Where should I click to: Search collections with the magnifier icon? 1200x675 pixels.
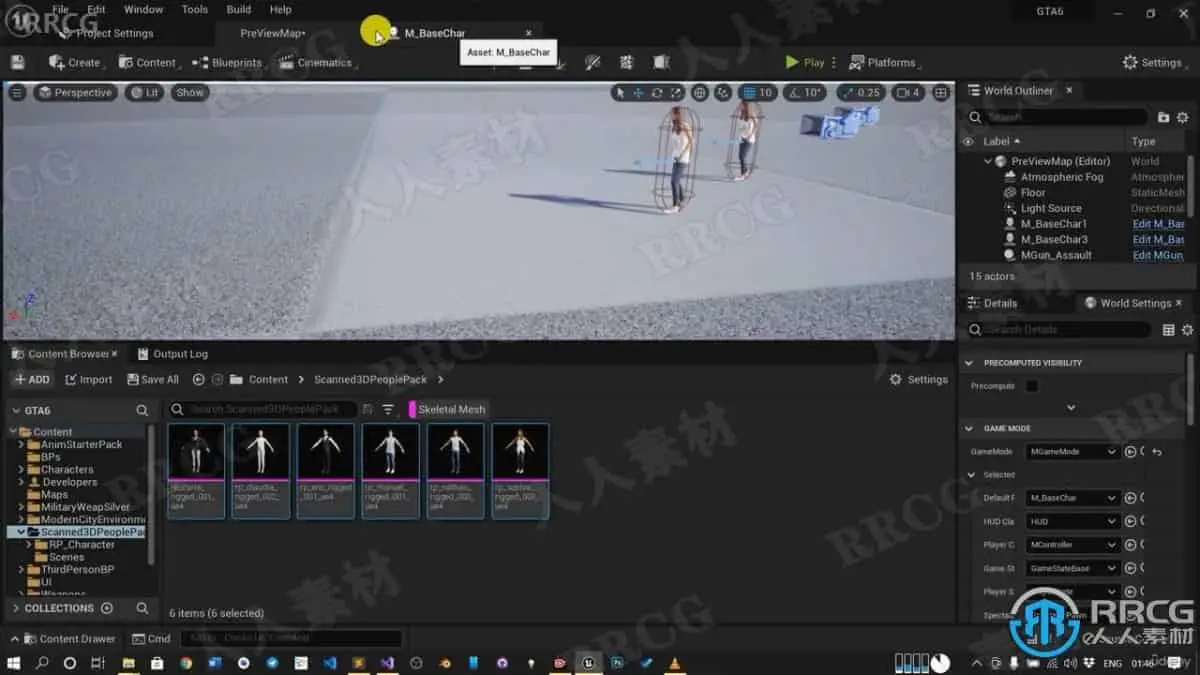pos(142,608)
